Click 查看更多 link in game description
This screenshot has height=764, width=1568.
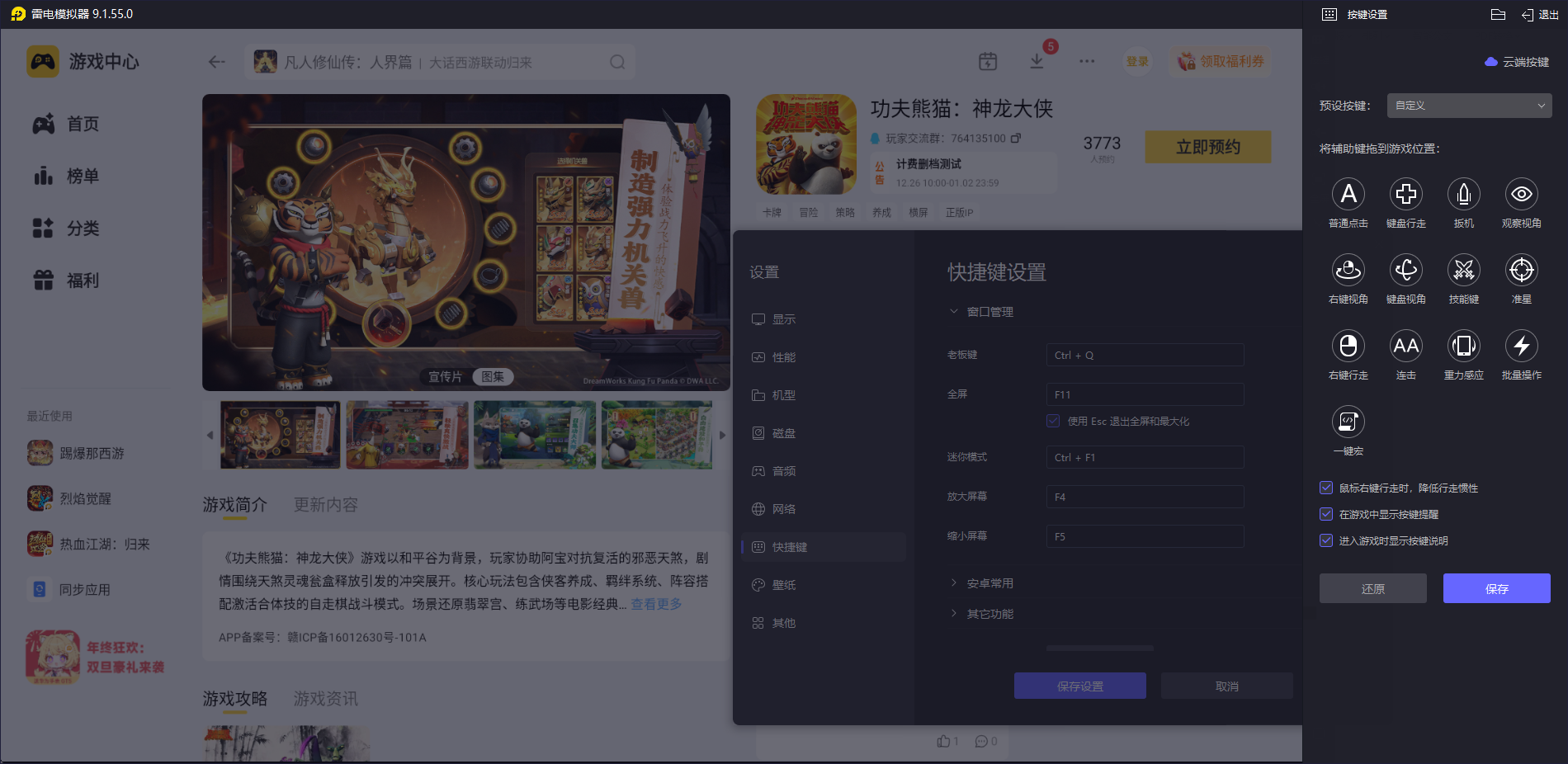[x=656, y=604]
